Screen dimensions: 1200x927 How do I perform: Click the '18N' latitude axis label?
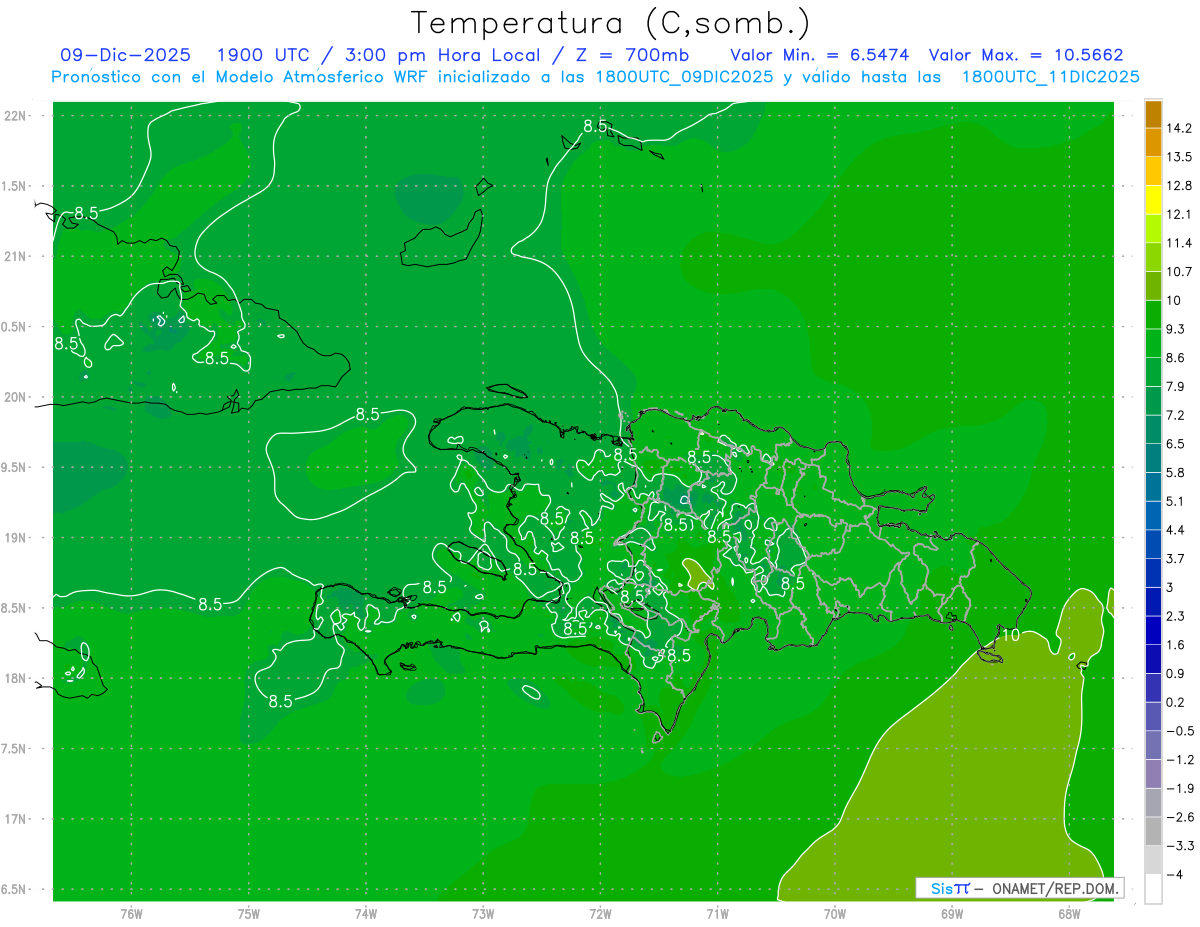pyautogui.click(x=15, y=678)
